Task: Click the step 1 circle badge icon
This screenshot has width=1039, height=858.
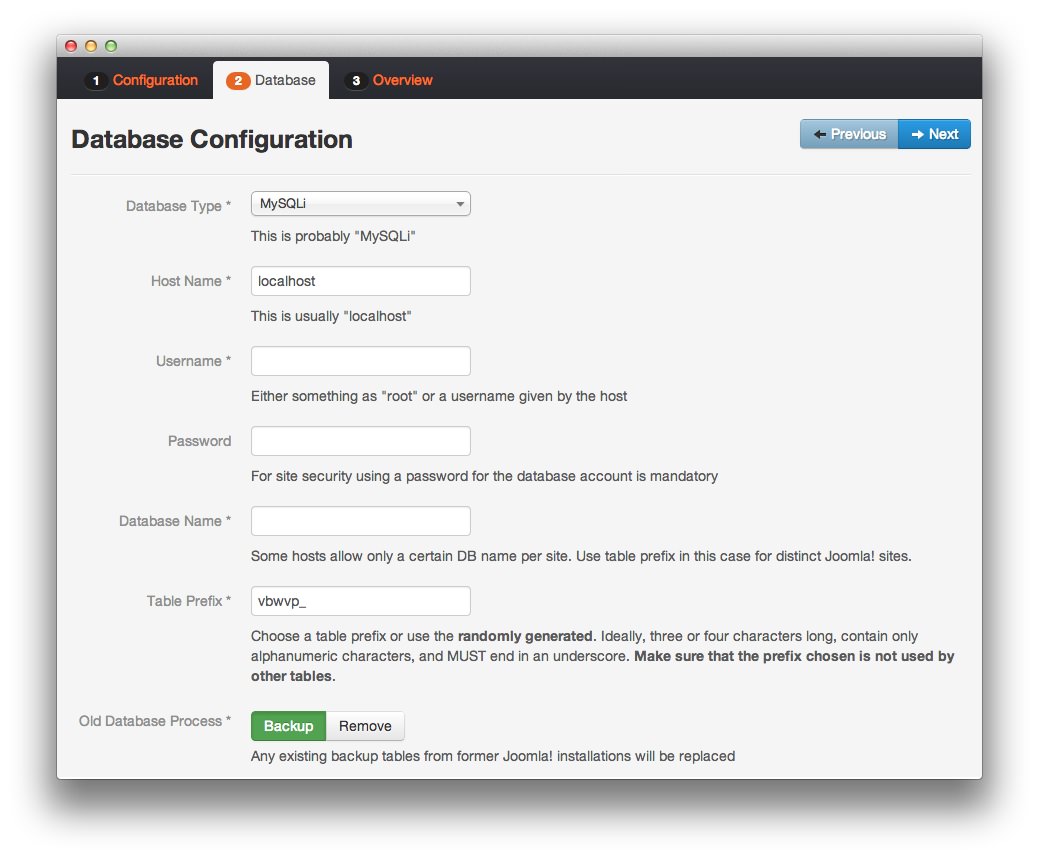Action: point(96,80)
